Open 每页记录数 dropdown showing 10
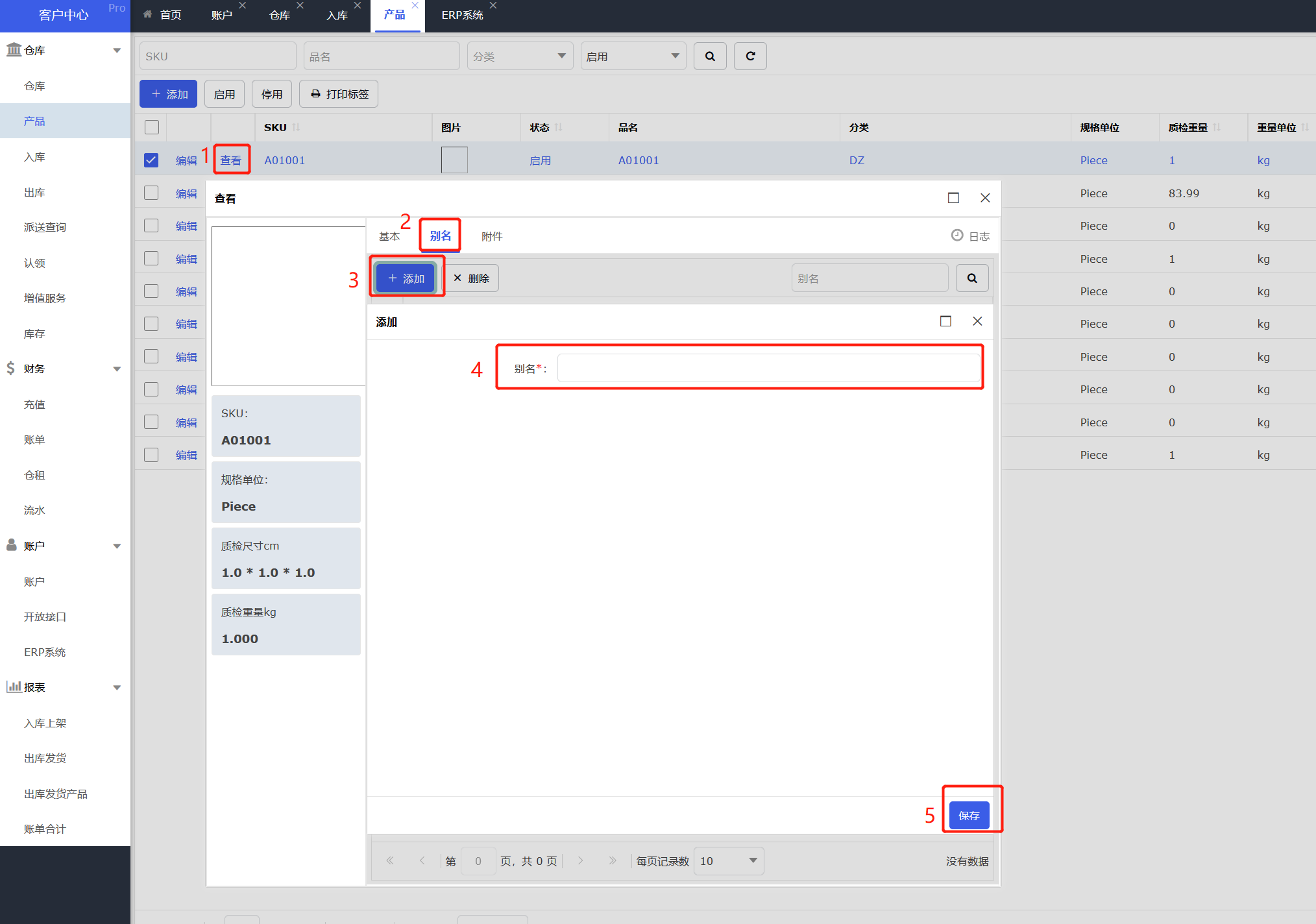 click(729, 861)
